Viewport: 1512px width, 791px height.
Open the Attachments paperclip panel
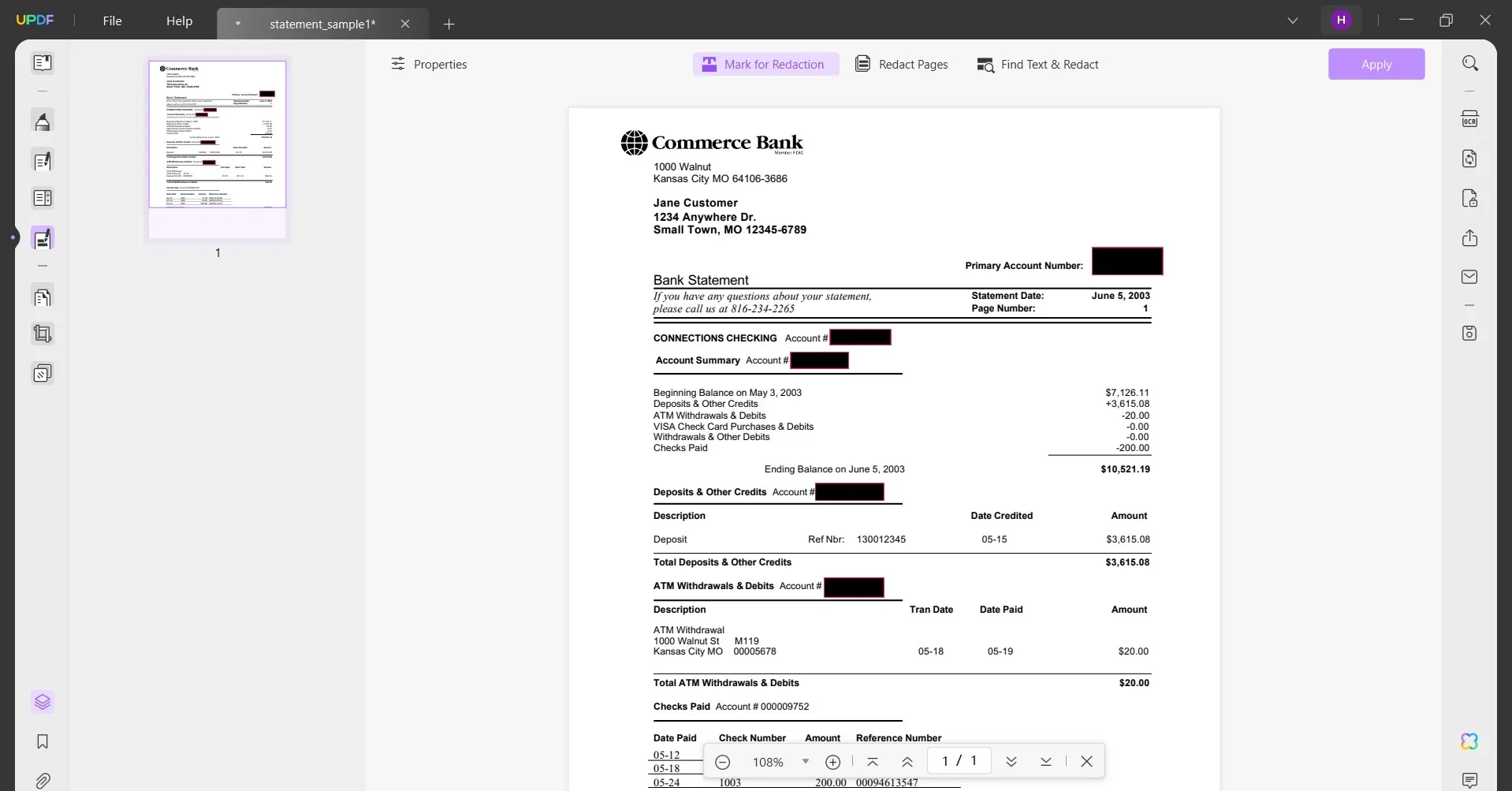[43, 781]
